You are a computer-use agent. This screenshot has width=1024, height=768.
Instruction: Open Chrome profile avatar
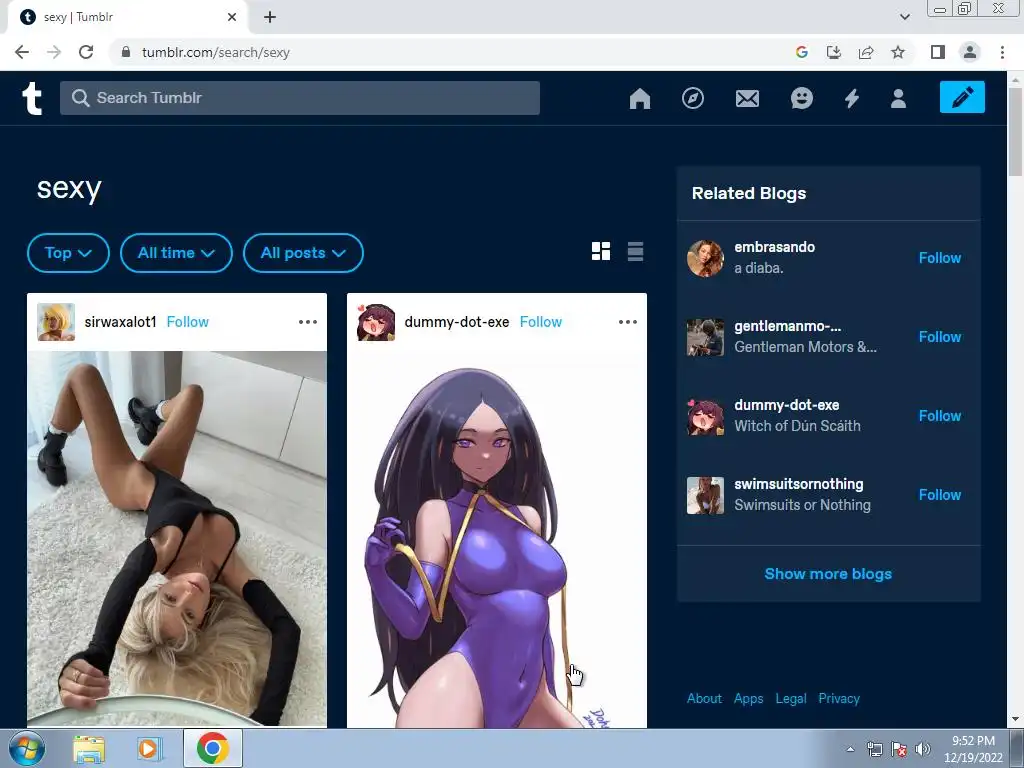[970, 52]
